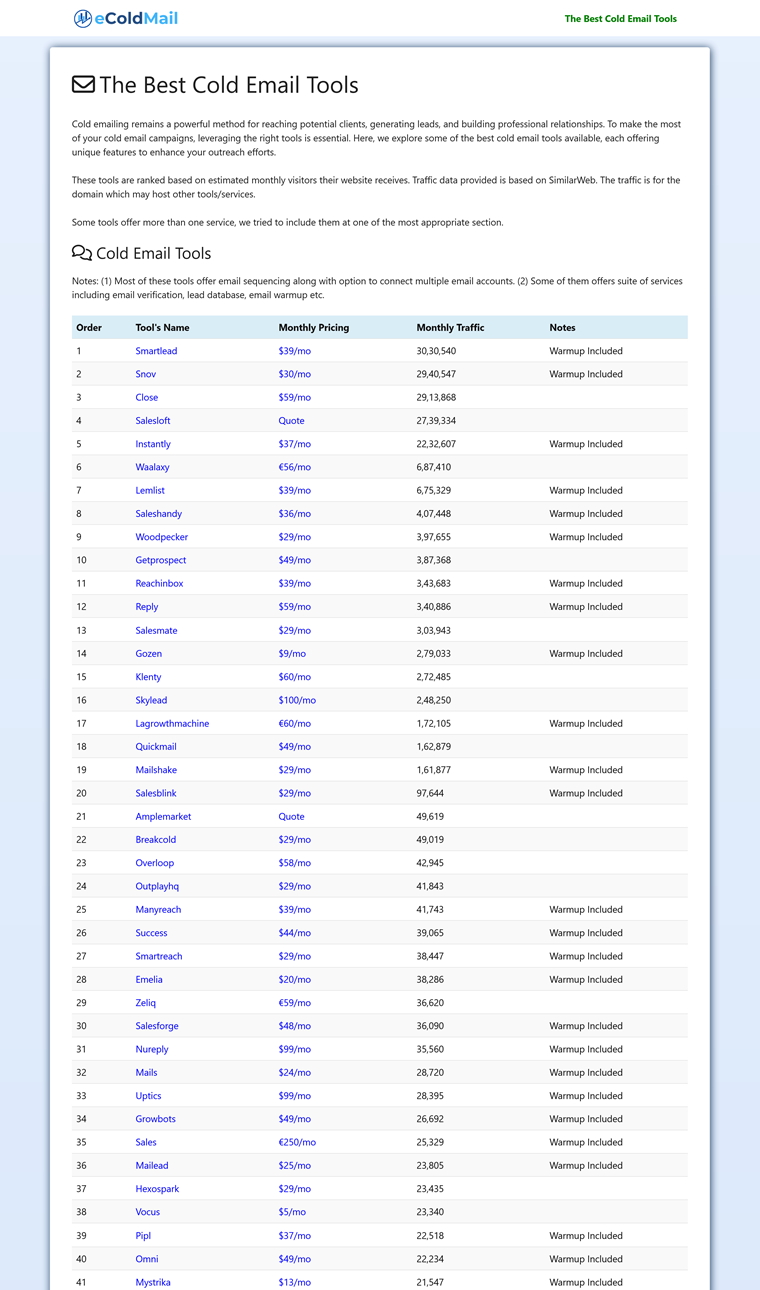Visit the Manyreach link
The image size is (760, 1290).
[159, 909]
